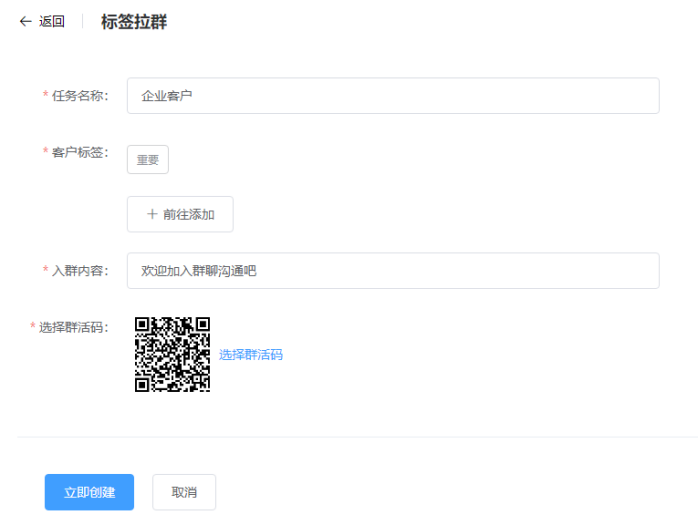Focus the 入群内容 input with 欢迎加入群聊沟通吧
This screenshot has height=526, width=698.
pos(392,271)
